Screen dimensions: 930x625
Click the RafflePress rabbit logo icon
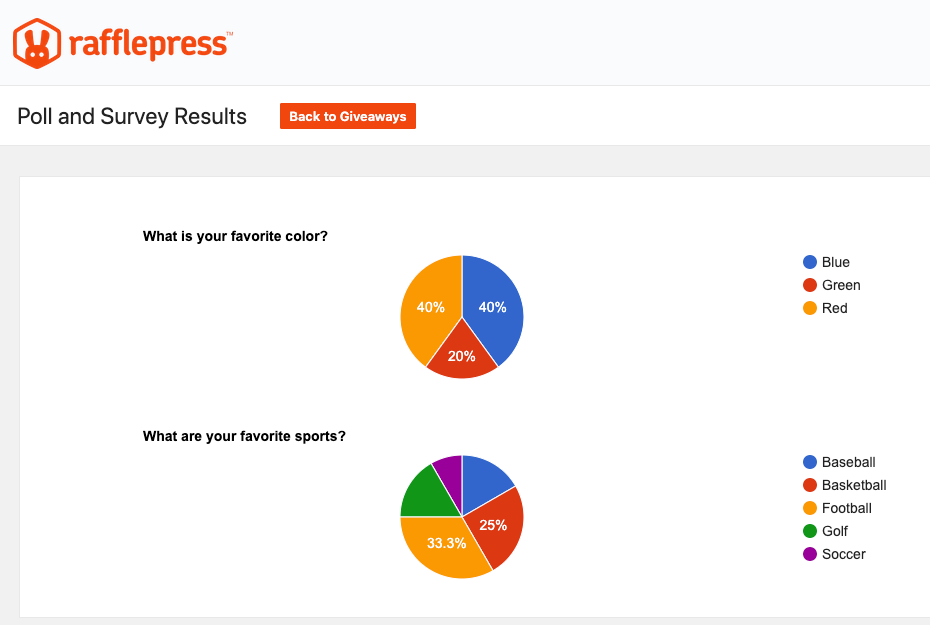37,43
